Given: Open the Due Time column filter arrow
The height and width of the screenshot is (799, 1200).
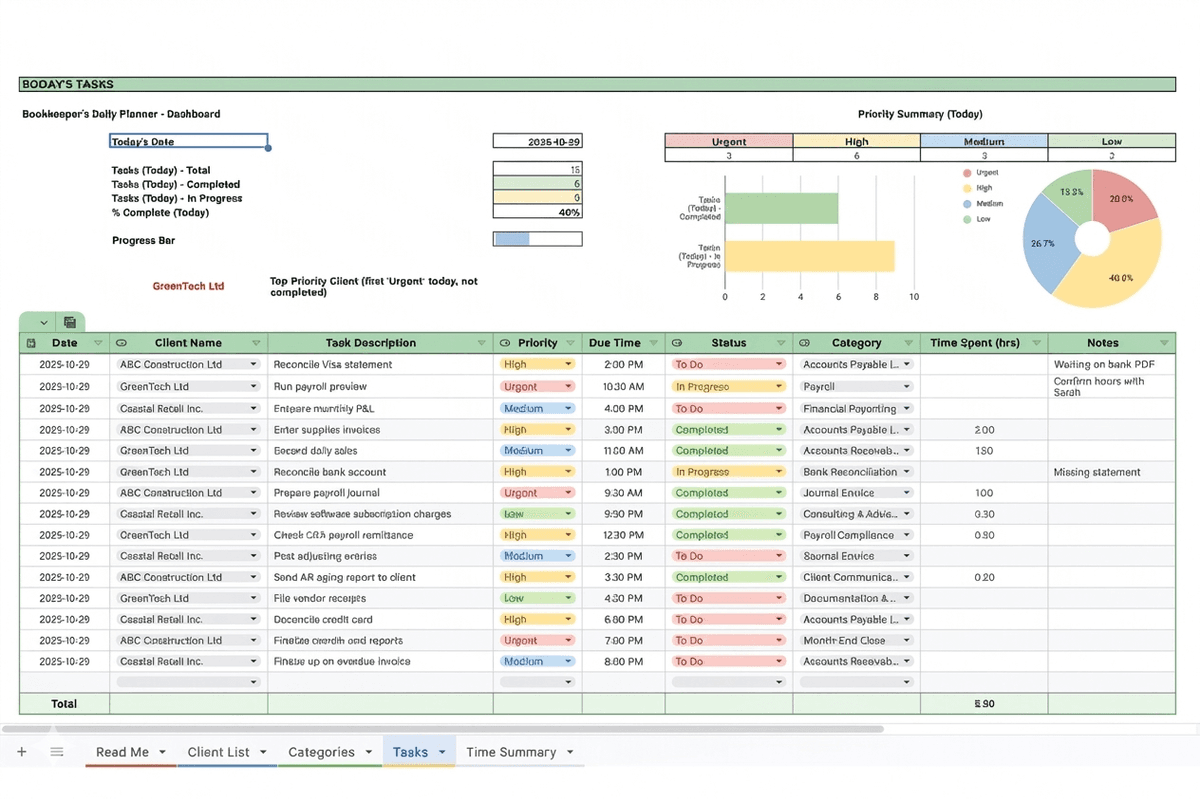Looking at the screenshot, I should pos(653,343).
